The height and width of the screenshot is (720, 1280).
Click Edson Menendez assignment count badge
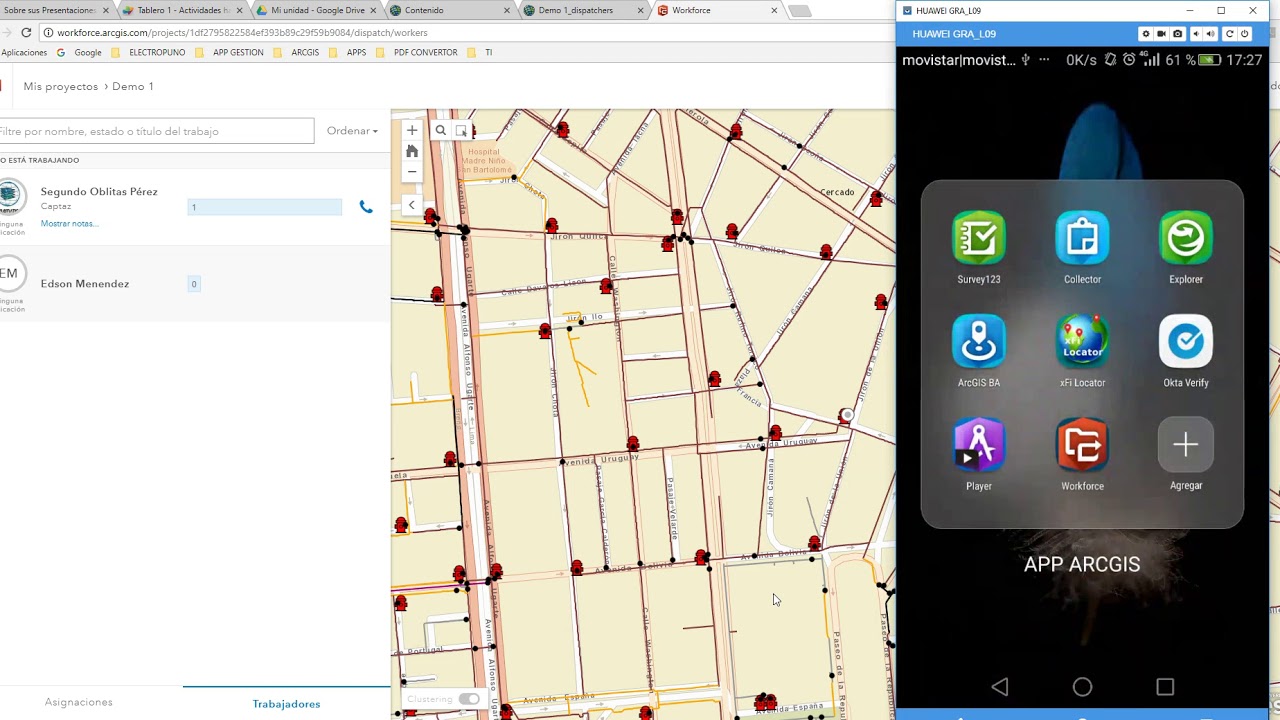(x=194, y=284)
